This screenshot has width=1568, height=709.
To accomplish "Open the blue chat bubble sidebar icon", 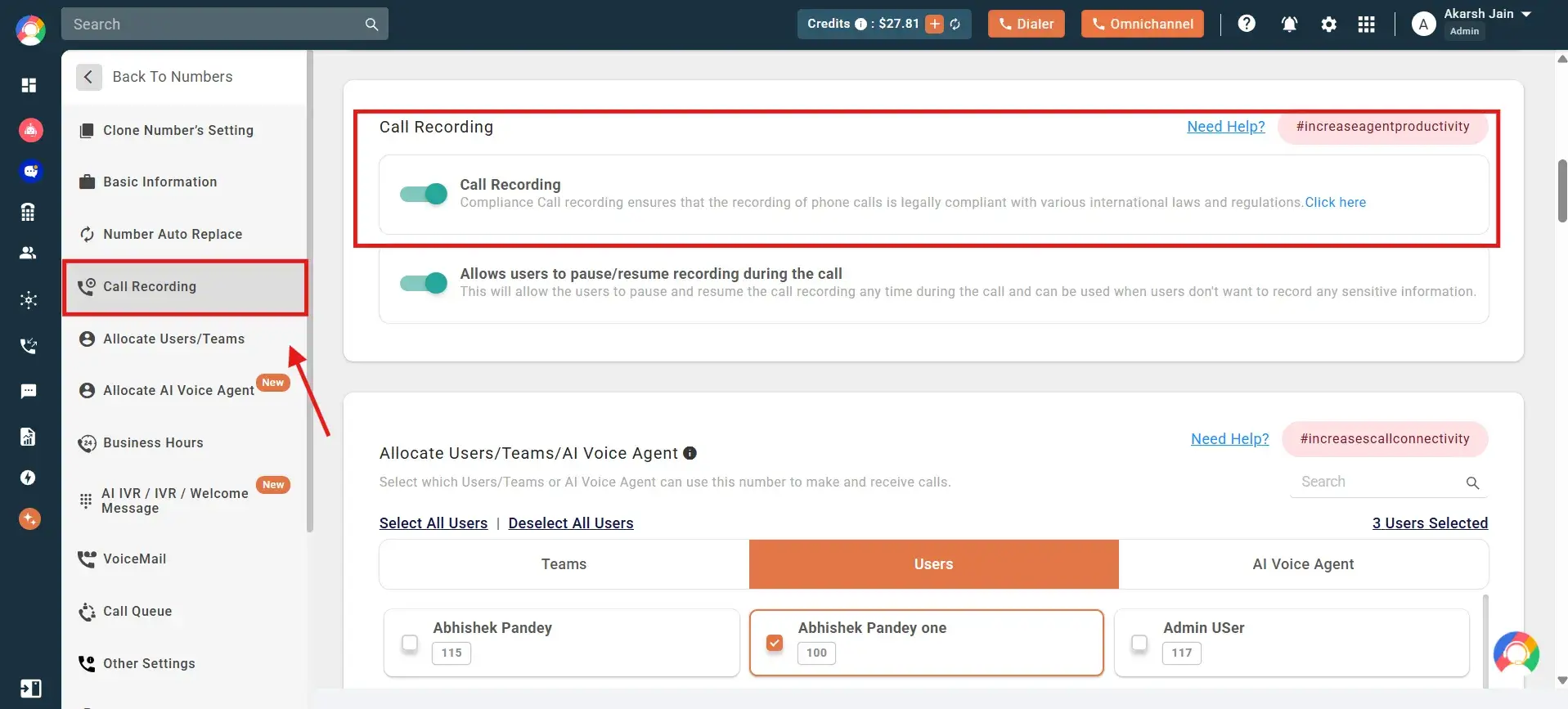I will click(30, 171).
